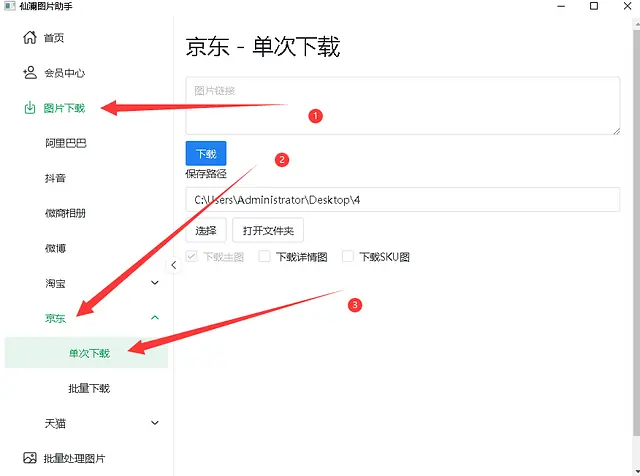
Task: Close the application window
Action: [x=628, y=6]
